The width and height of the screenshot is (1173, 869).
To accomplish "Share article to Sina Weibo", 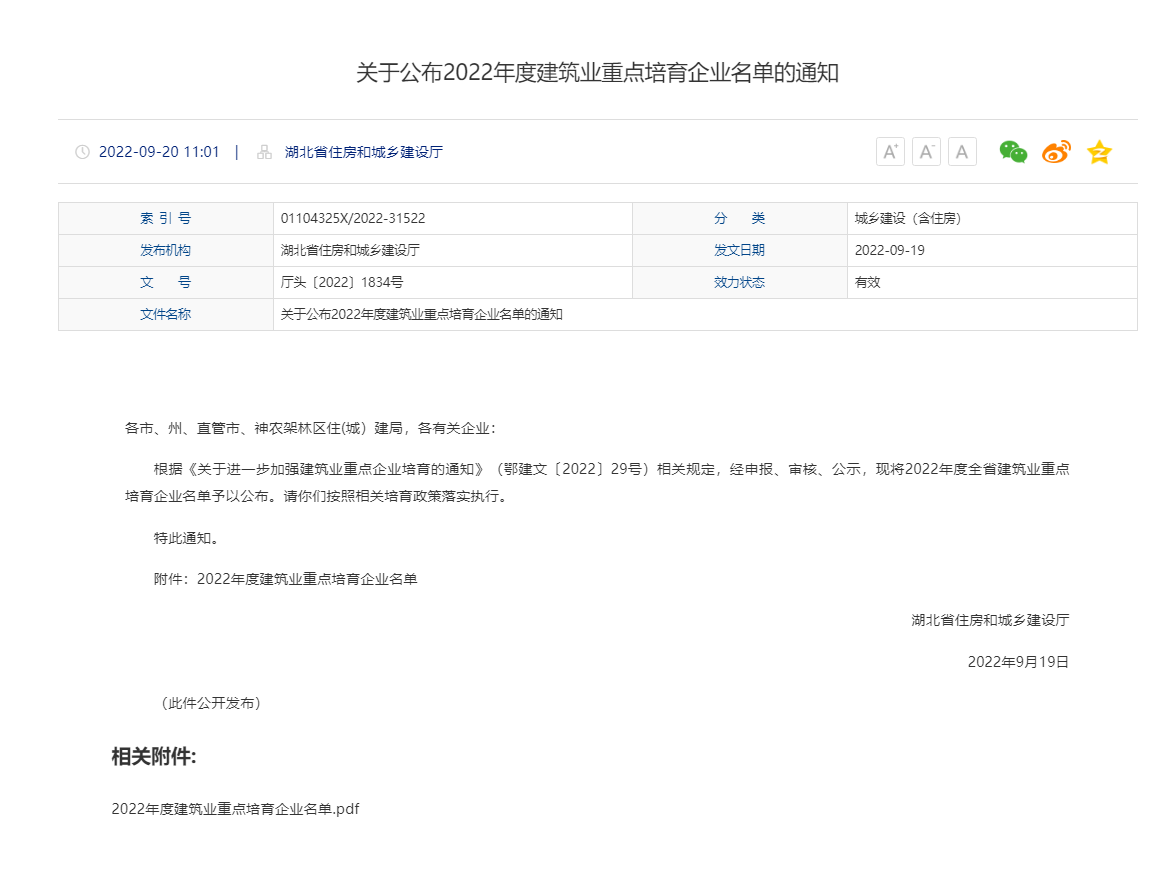I will [1056, 152].
